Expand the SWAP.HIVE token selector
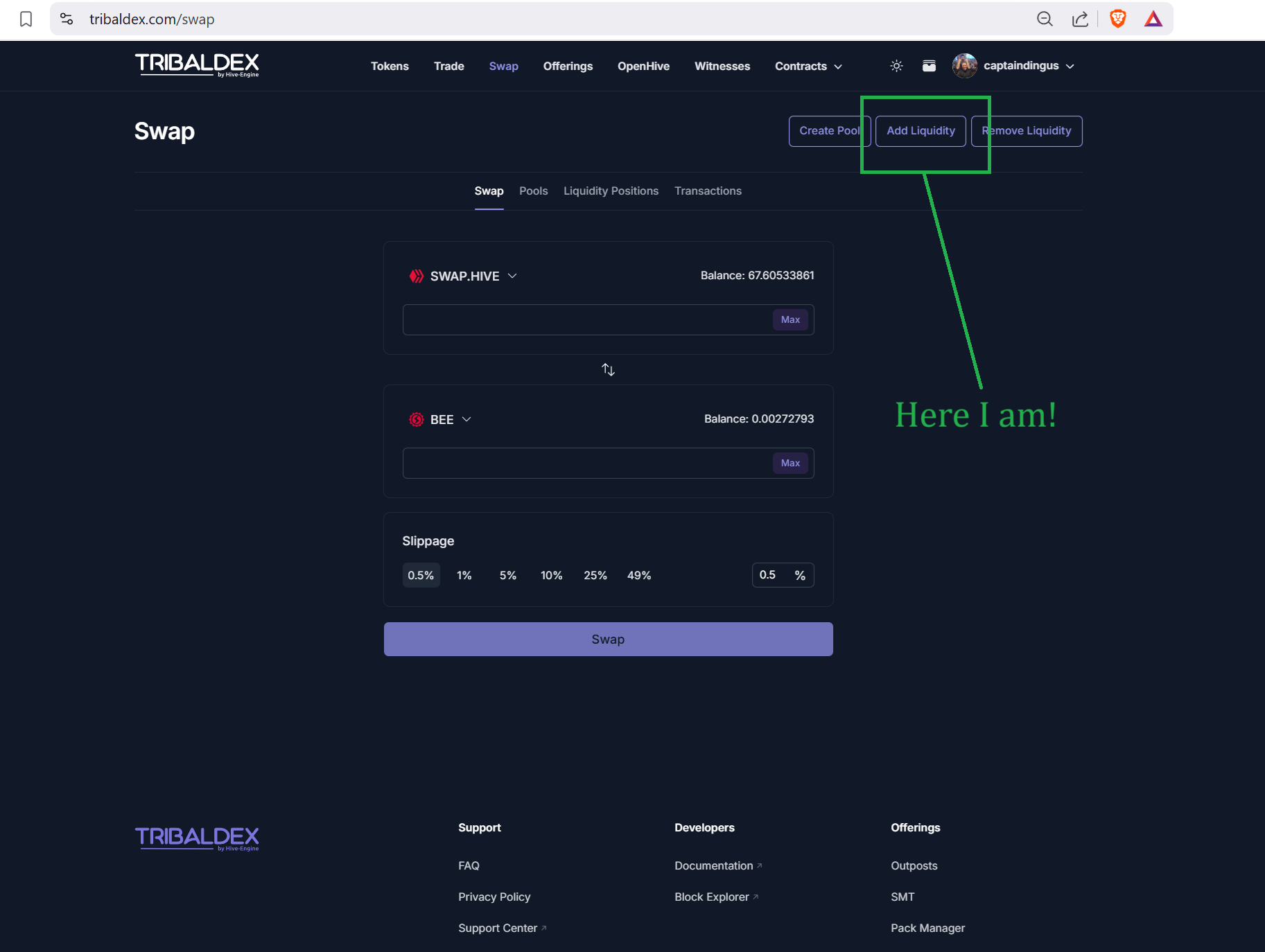The image size is (1265, 952). coord(512,276)
